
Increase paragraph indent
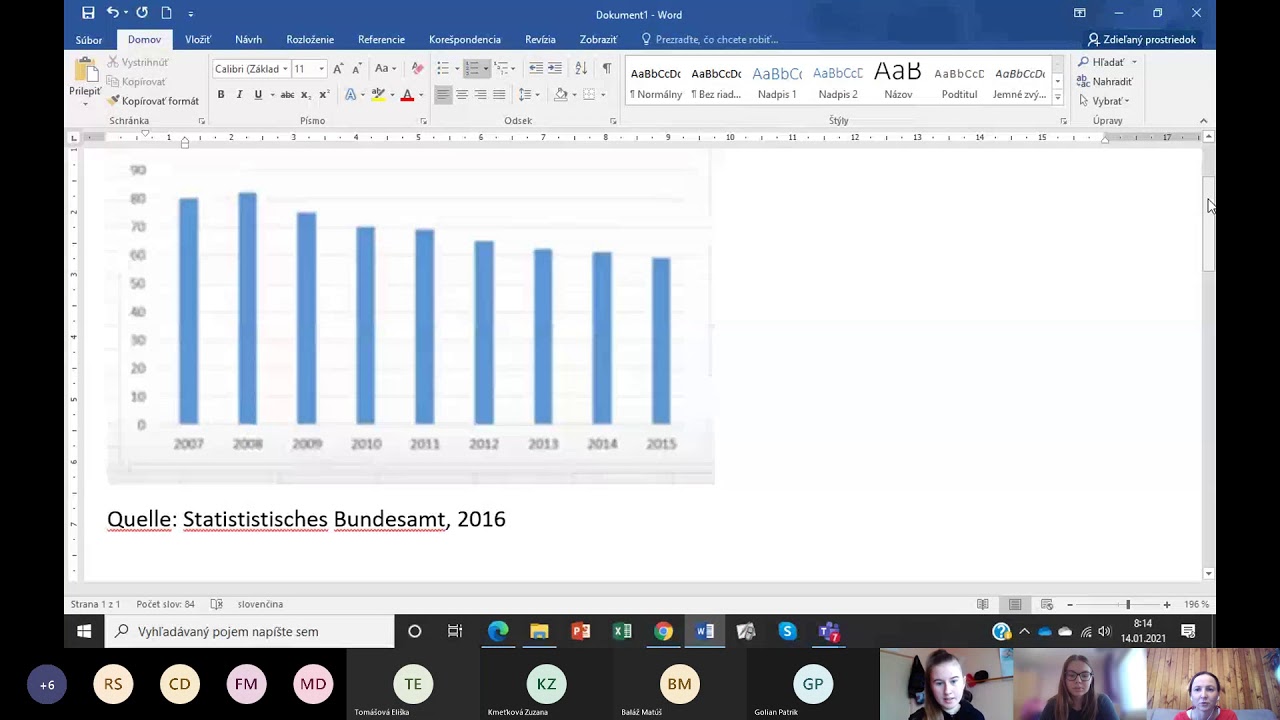point(555,68)
